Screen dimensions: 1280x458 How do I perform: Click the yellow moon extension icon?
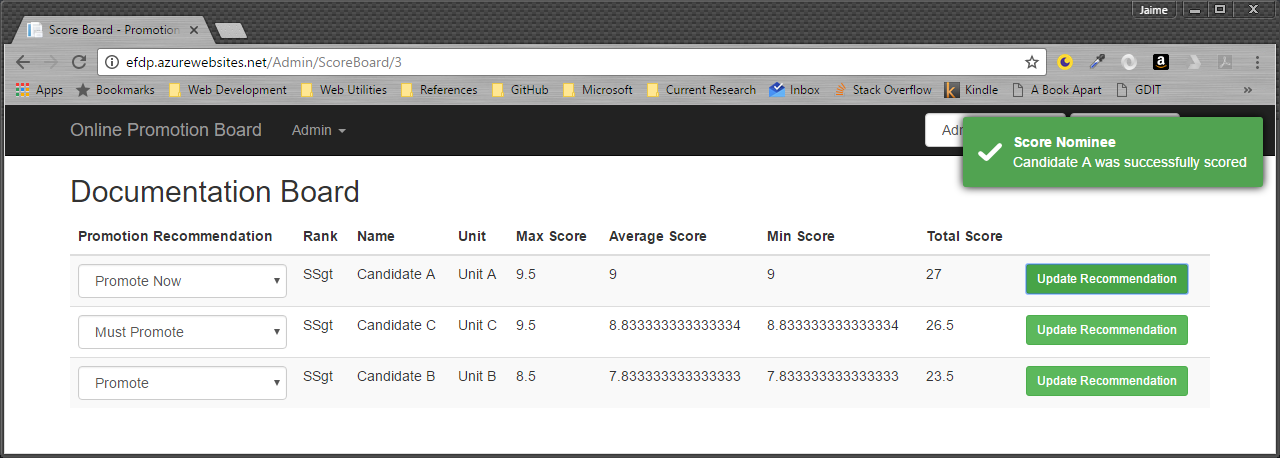(1065, 62)
